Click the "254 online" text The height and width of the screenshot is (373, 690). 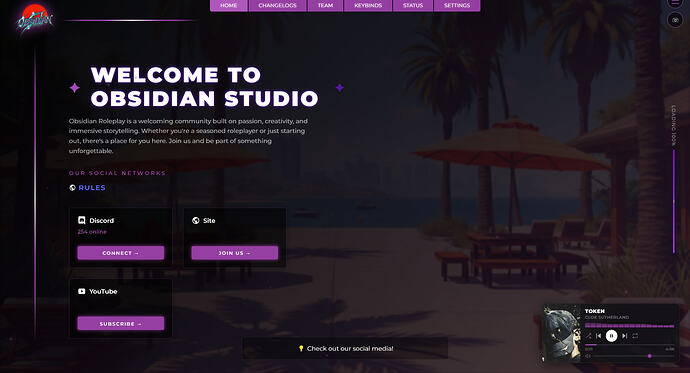tap(92, 232)
